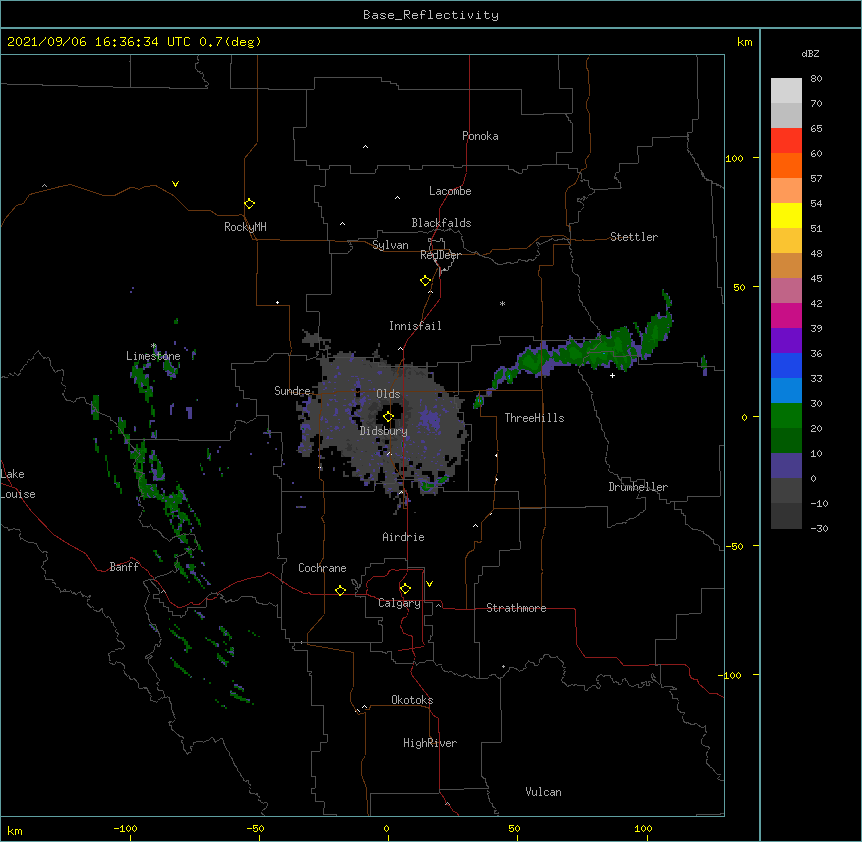Pick the yellow 51–54 dBZ swatch
The image size is (862, 842).
pos(786,215)
